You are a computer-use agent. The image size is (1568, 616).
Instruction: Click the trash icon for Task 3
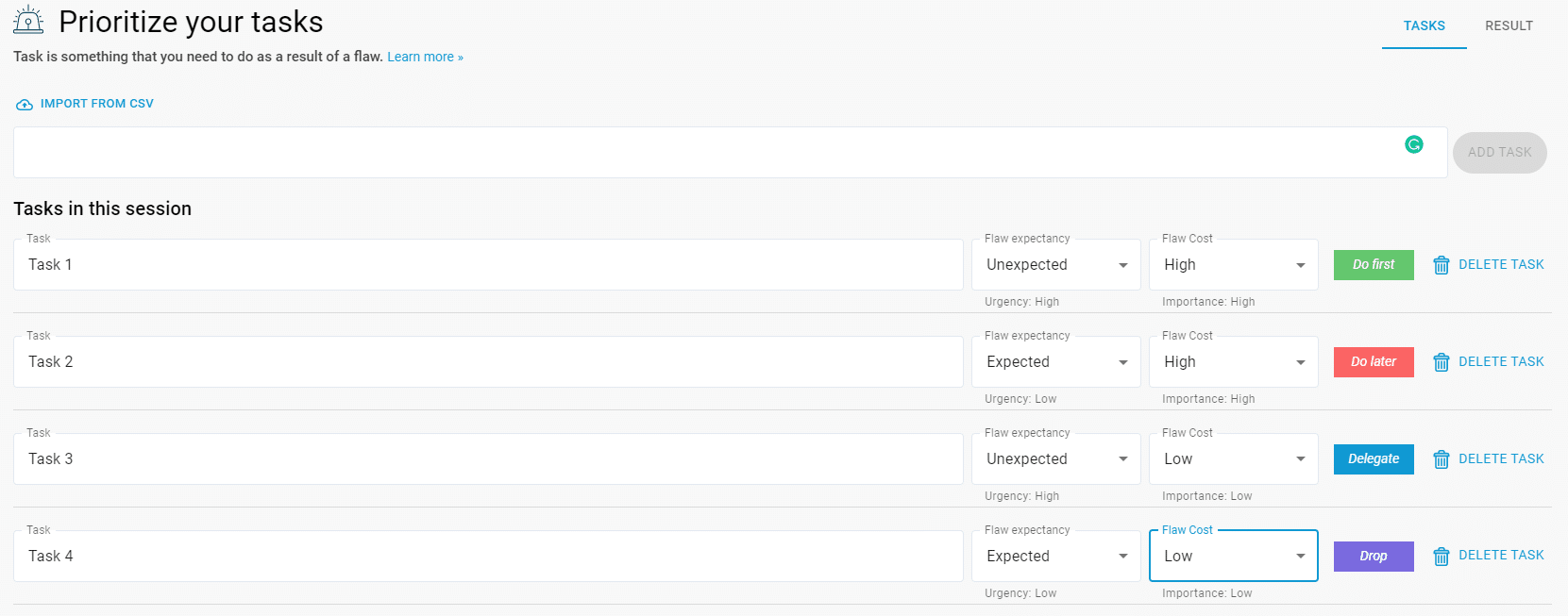(1441, 459)
